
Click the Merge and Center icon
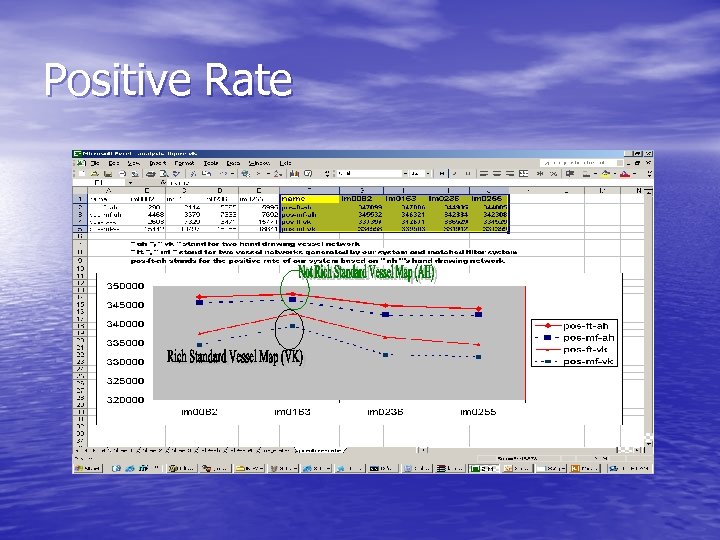[523, 174]
